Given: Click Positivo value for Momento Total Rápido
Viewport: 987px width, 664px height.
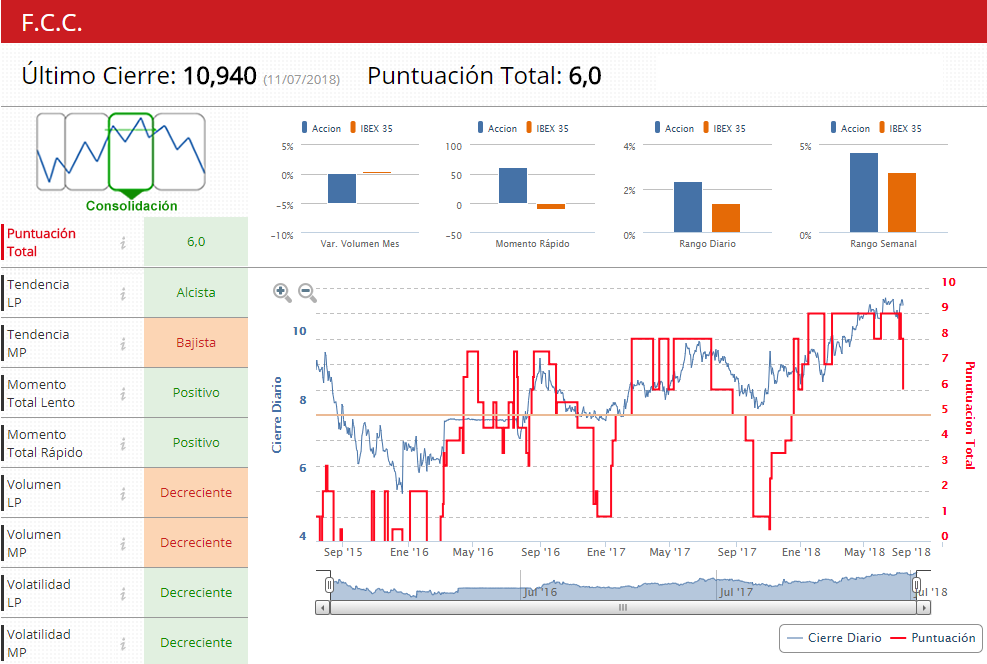Looking at the screenshot, I should [196, 443].
